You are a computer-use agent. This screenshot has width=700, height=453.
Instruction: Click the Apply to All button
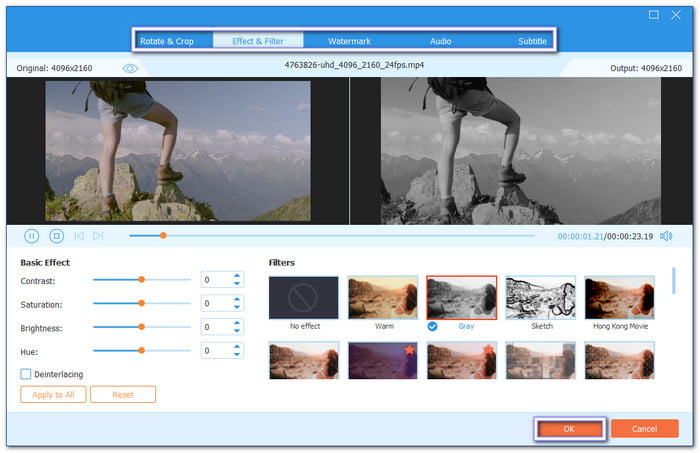53,395
